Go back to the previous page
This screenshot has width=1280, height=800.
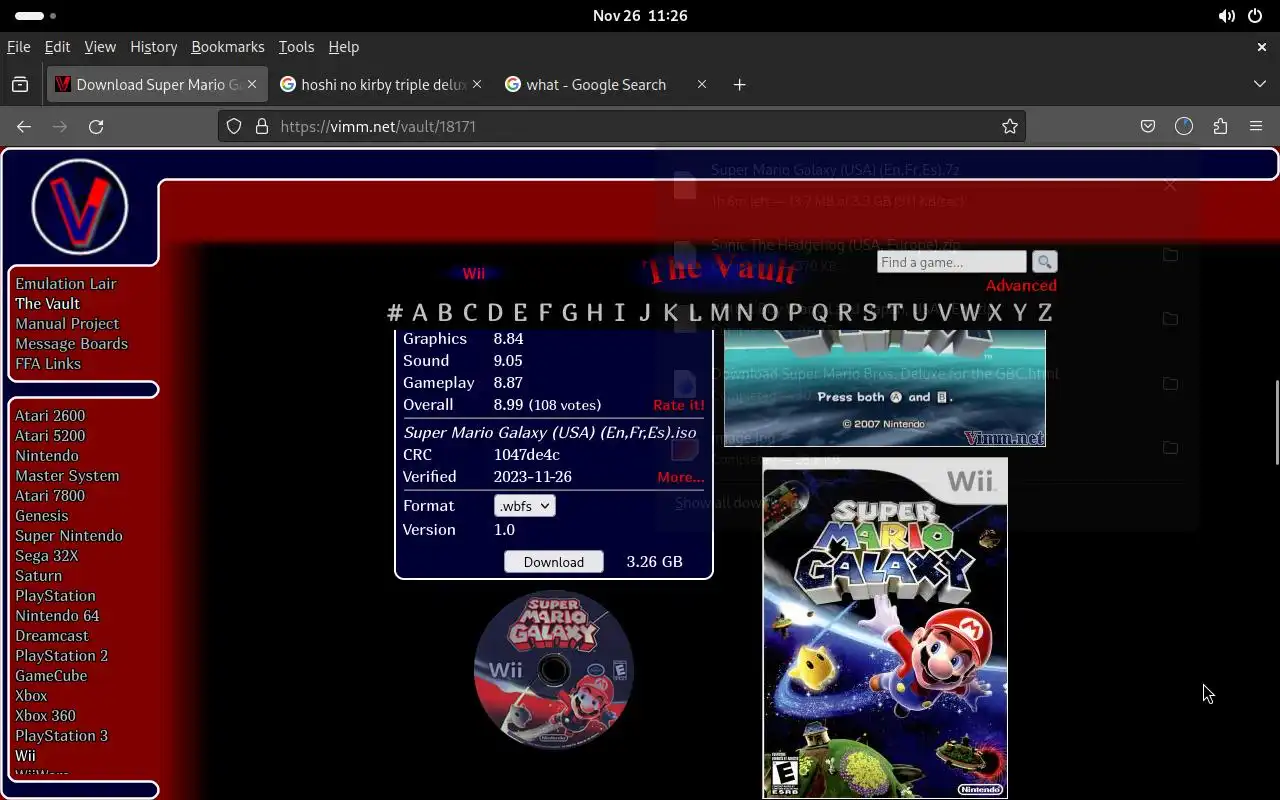24,126
